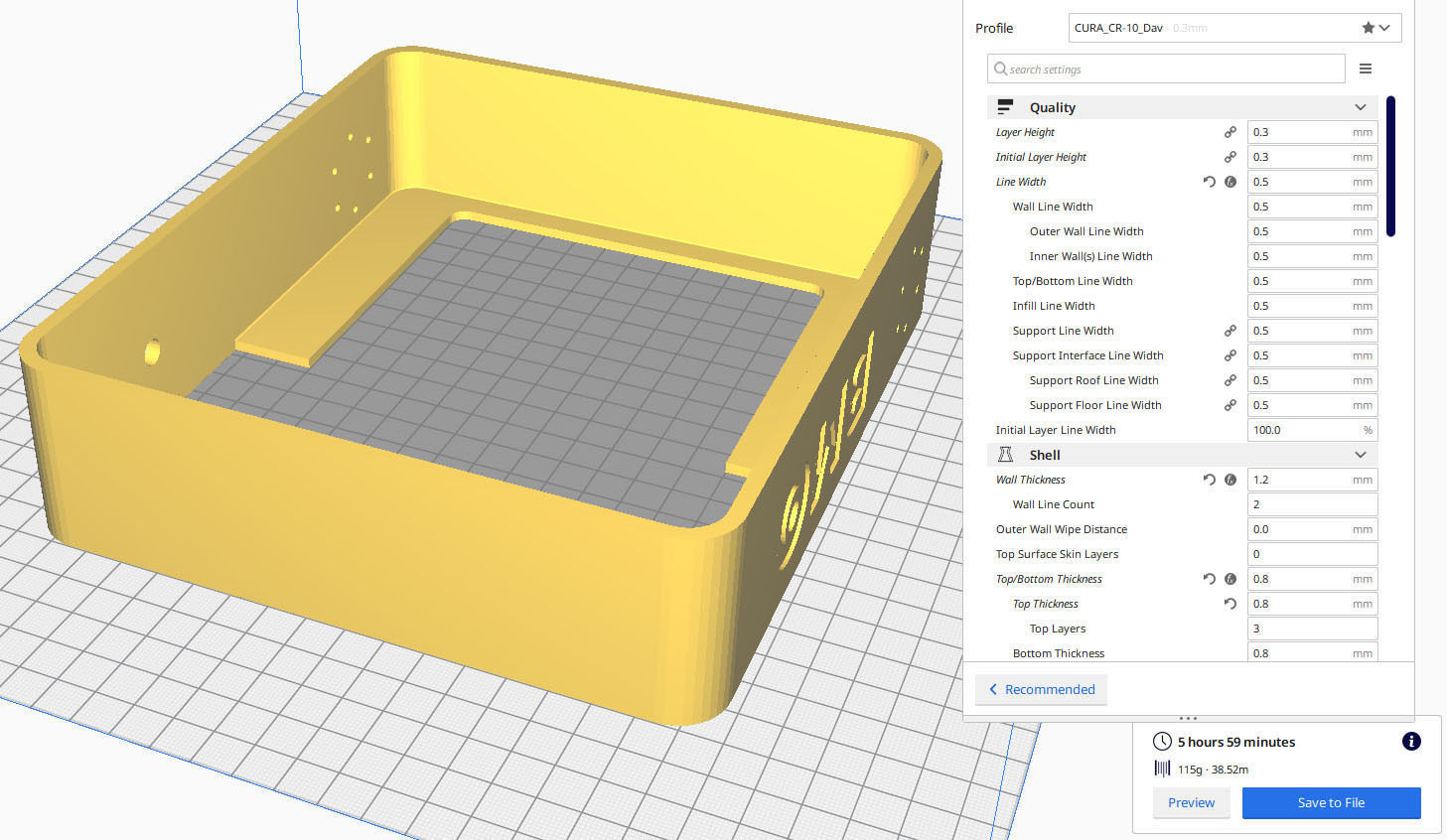Viewport: 1447px width, 840px height.
Task: Click the Top Thickness value field
Action: [1312, 604]
